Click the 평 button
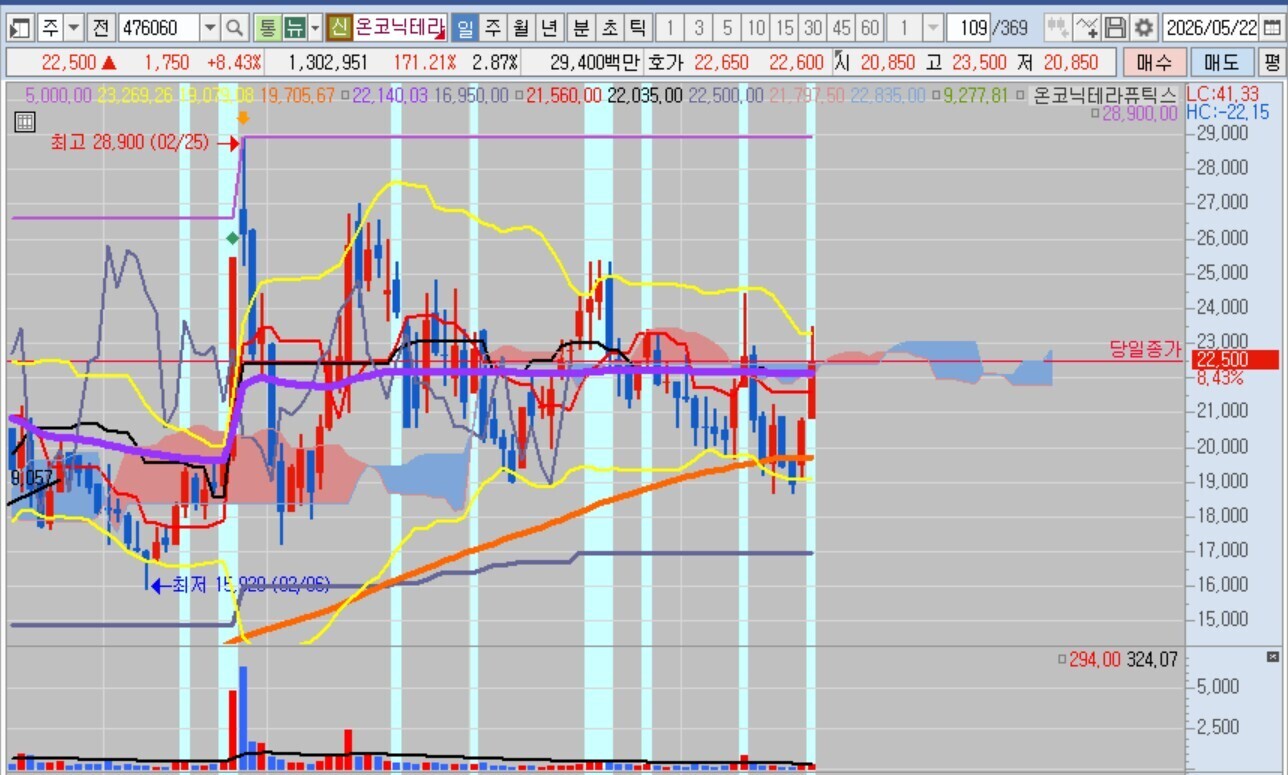 (1271, 62)
